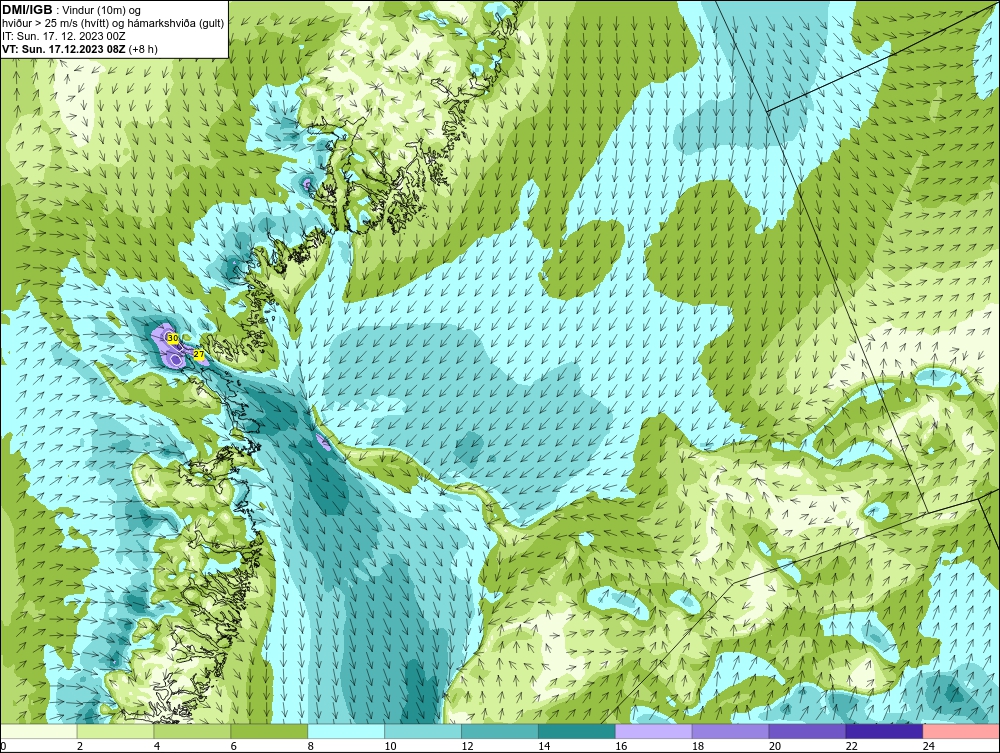Pick the palest 0–2 m/s color swatch
This screenshot has width=1000, height=753.
click(x=38, y=731)
